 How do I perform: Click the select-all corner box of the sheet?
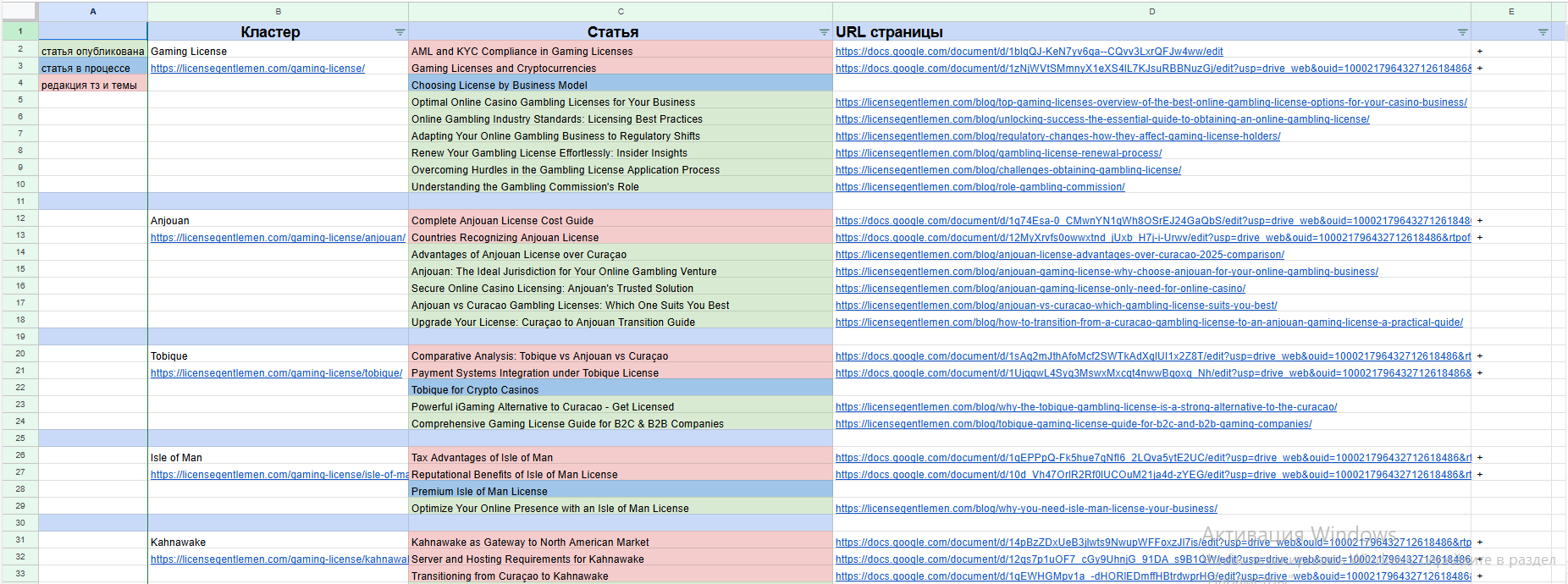coord(19,11)
